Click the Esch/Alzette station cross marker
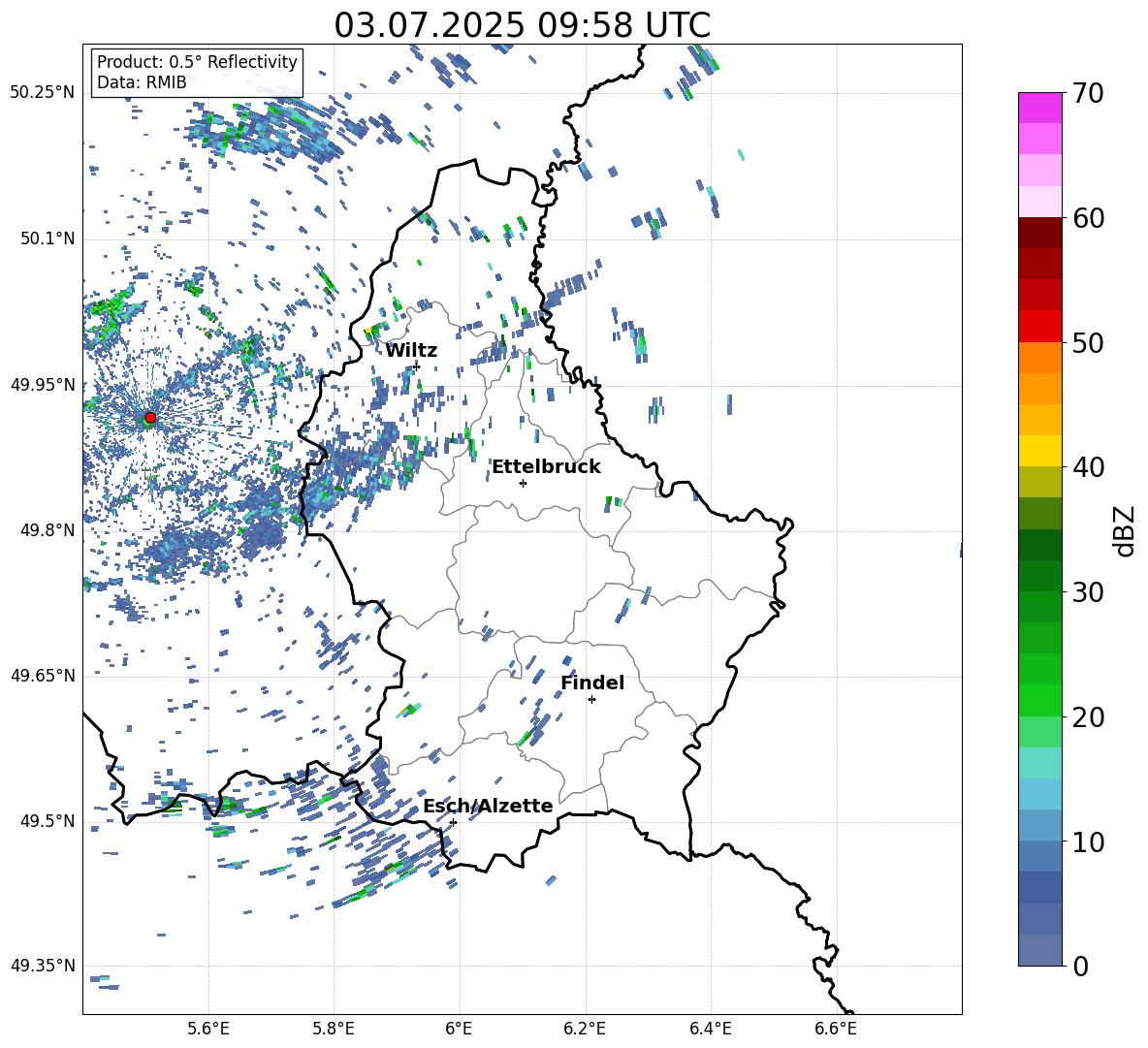Viewport: 1148px width, 1048px height. pyautogui.click(x=453, y=822)
